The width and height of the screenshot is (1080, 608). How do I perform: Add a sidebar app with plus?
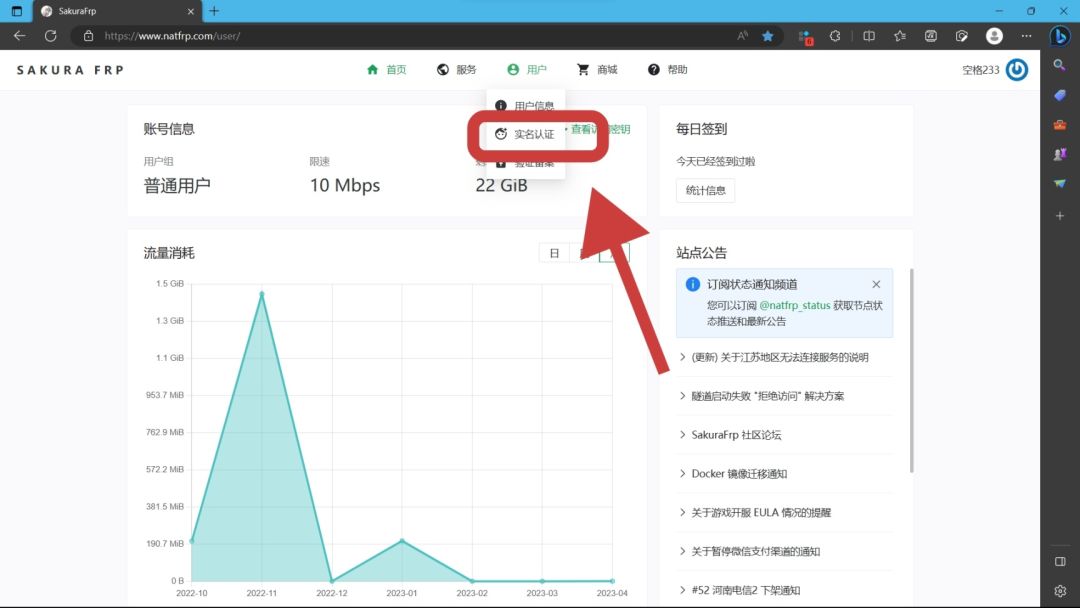pos(1059,216)
